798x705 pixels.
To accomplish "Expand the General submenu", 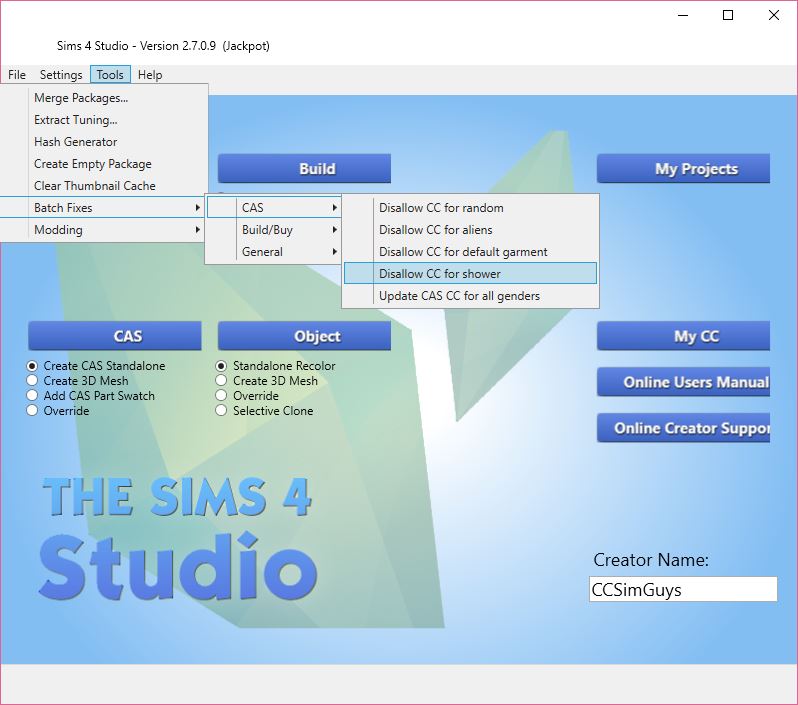I will tap(274, 251).
